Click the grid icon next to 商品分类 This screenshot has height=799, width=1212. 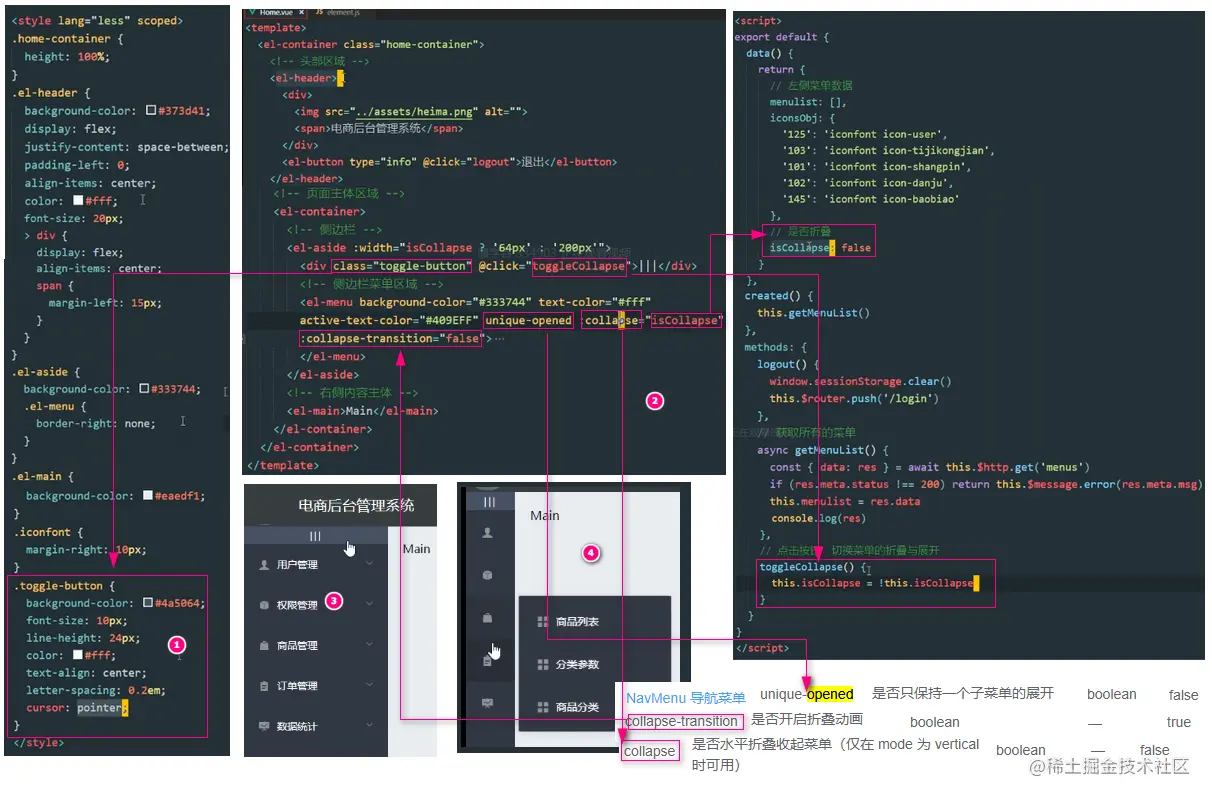pyautogui.click(x=543, y=707)
